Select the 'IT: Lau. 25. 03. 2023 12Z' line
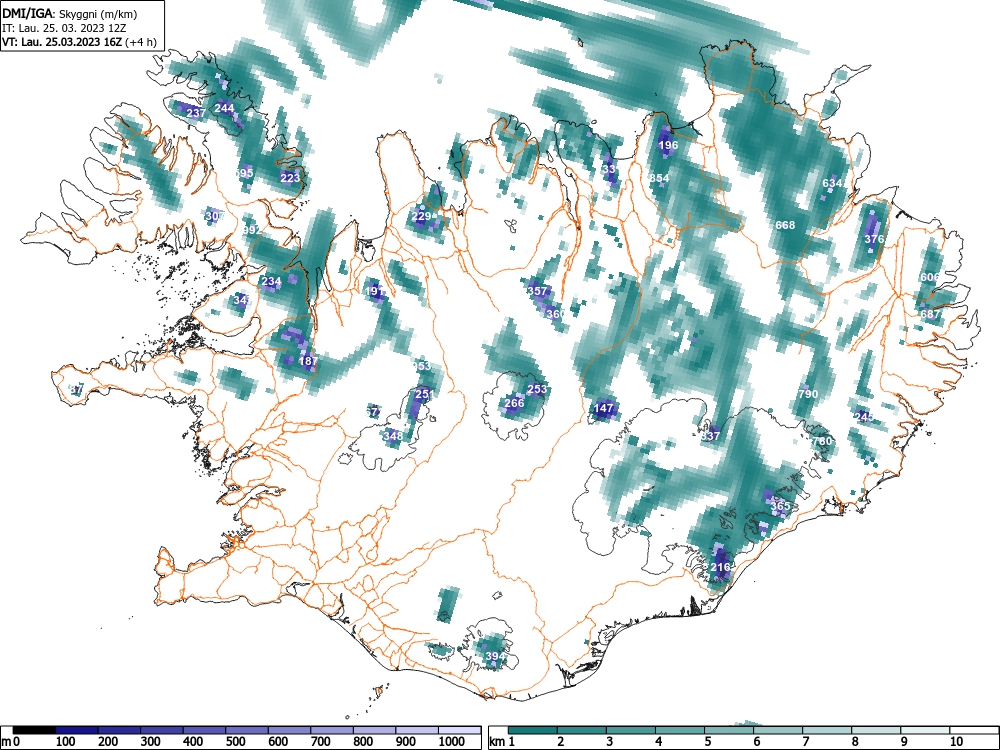 (x=66, y=28)
